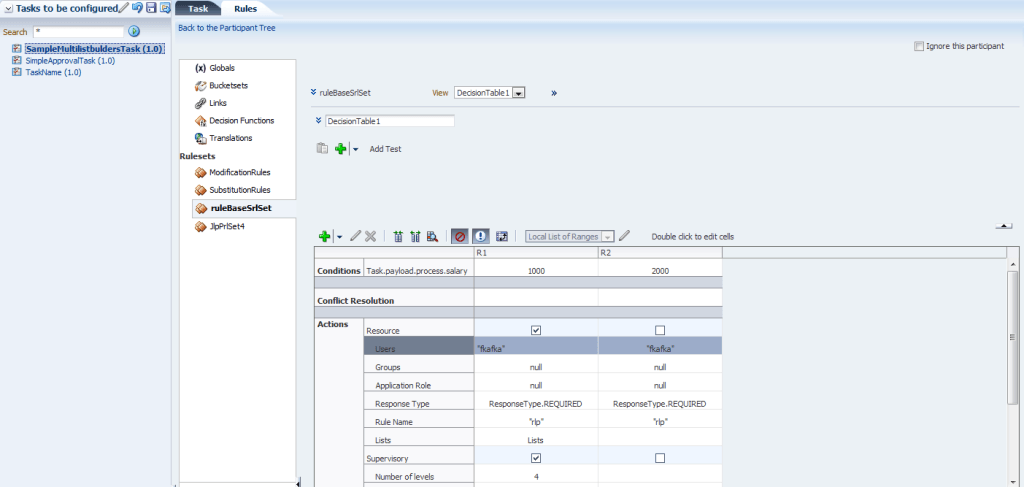The width and height of the screenshot is (1024, 487).
Task: Click the pencil edit icon beside Tasks to be configured
Action: click(124, 8)
